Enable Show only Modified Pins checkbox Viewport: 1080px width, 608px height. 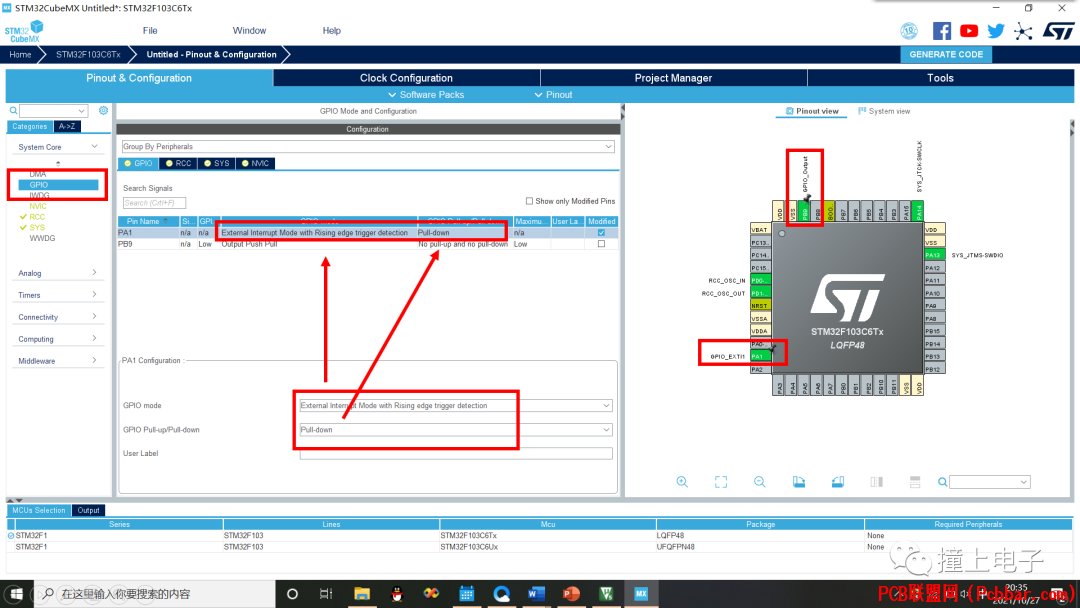(529, 201)
